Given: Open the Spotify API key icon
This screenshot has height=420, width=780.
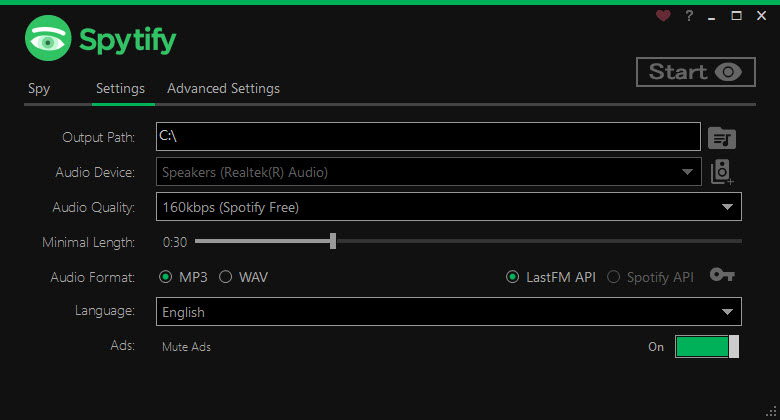Looking at the screenshot, I should (x=722, y=275).
